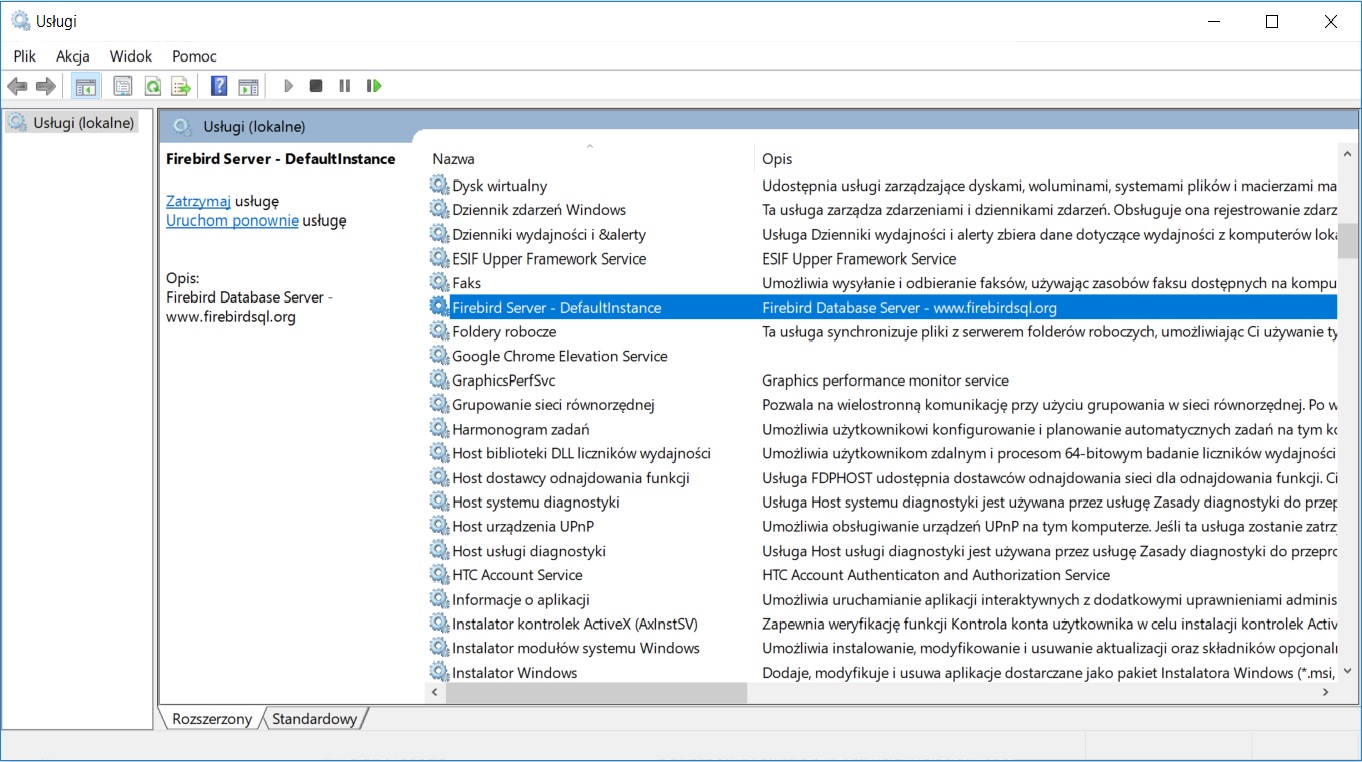The width and height of the screenshot is (1362, 762).
Task: Open the Plik menu
Action: coord(25,56)
